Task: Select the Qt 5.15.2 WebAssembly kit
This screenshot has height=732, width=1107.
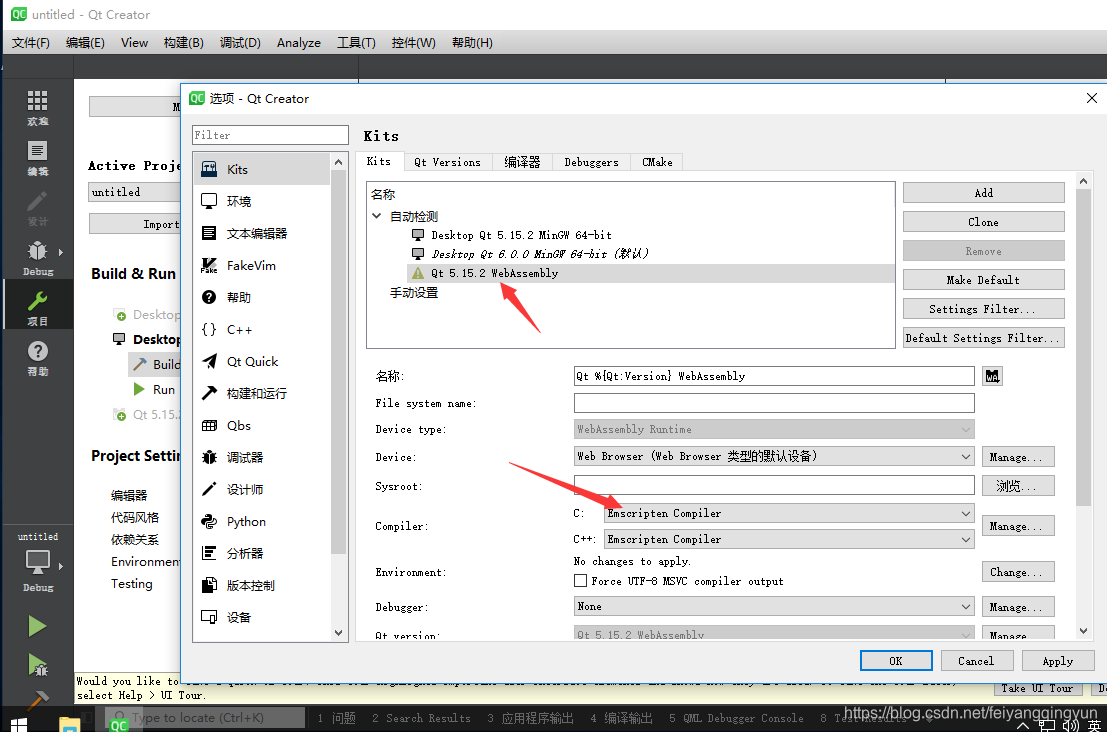Action: pos(494,273)
